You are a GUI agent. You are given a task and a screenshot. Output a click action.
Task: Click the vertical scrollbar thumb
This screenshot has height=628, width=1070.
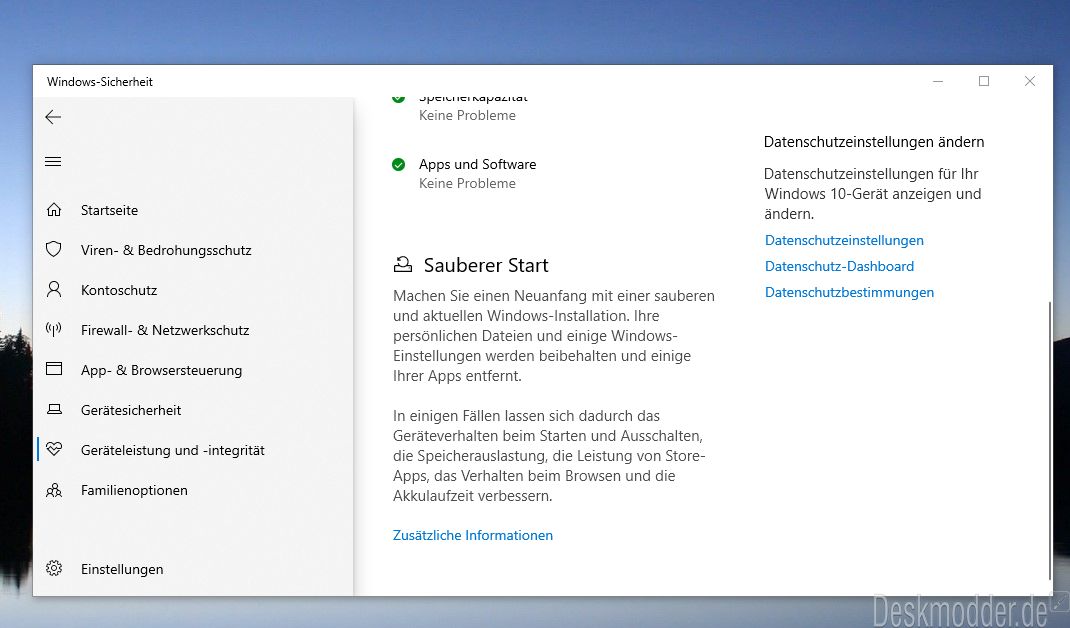pyautogui.click(x=1050, y=440)
